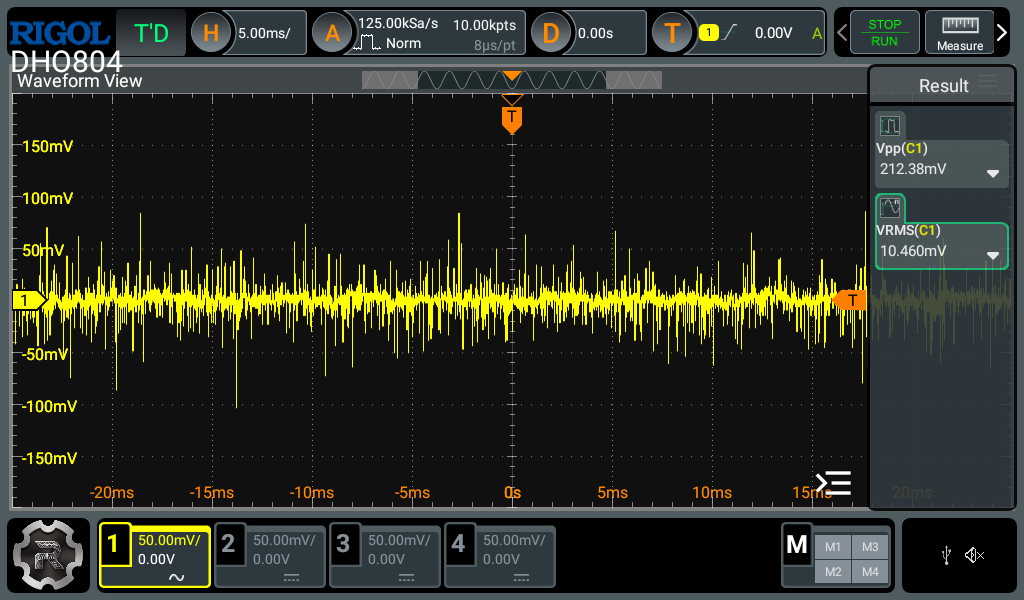Open the Rigol gear main menu icon
Screen dimensions: 1024x600
pos(50,555)
